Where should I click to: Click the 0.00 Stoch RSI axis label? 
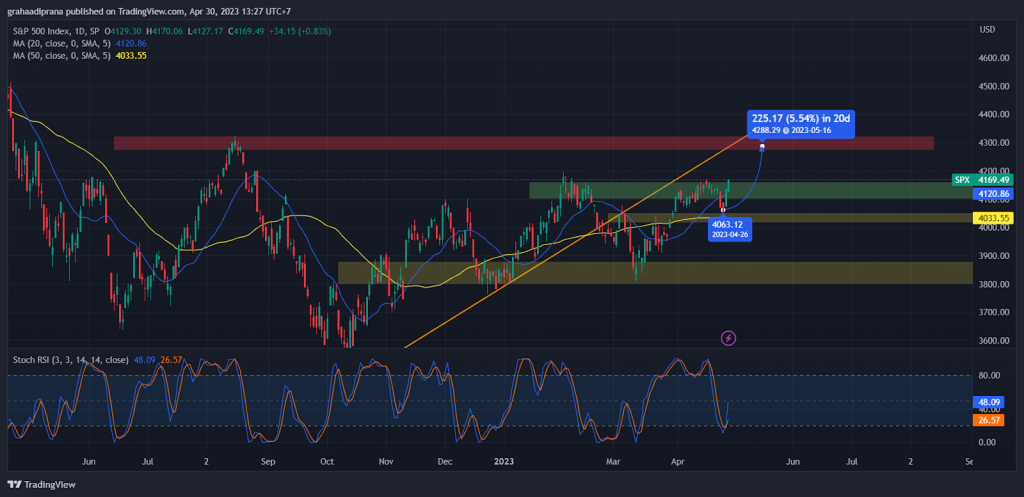point(989,443)
